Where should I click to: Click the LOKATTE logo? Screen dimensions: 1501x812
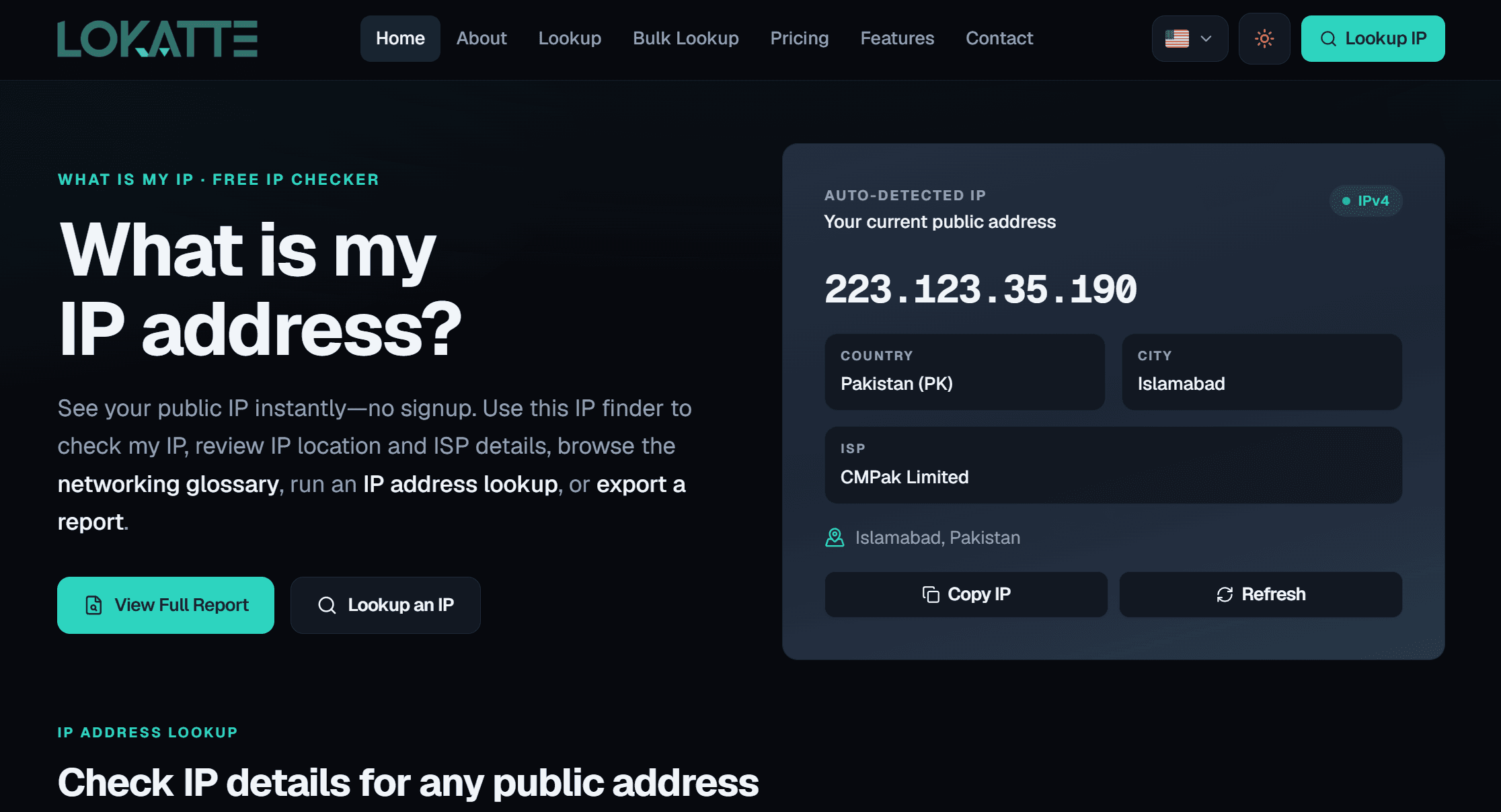click(x=157, y=38)
